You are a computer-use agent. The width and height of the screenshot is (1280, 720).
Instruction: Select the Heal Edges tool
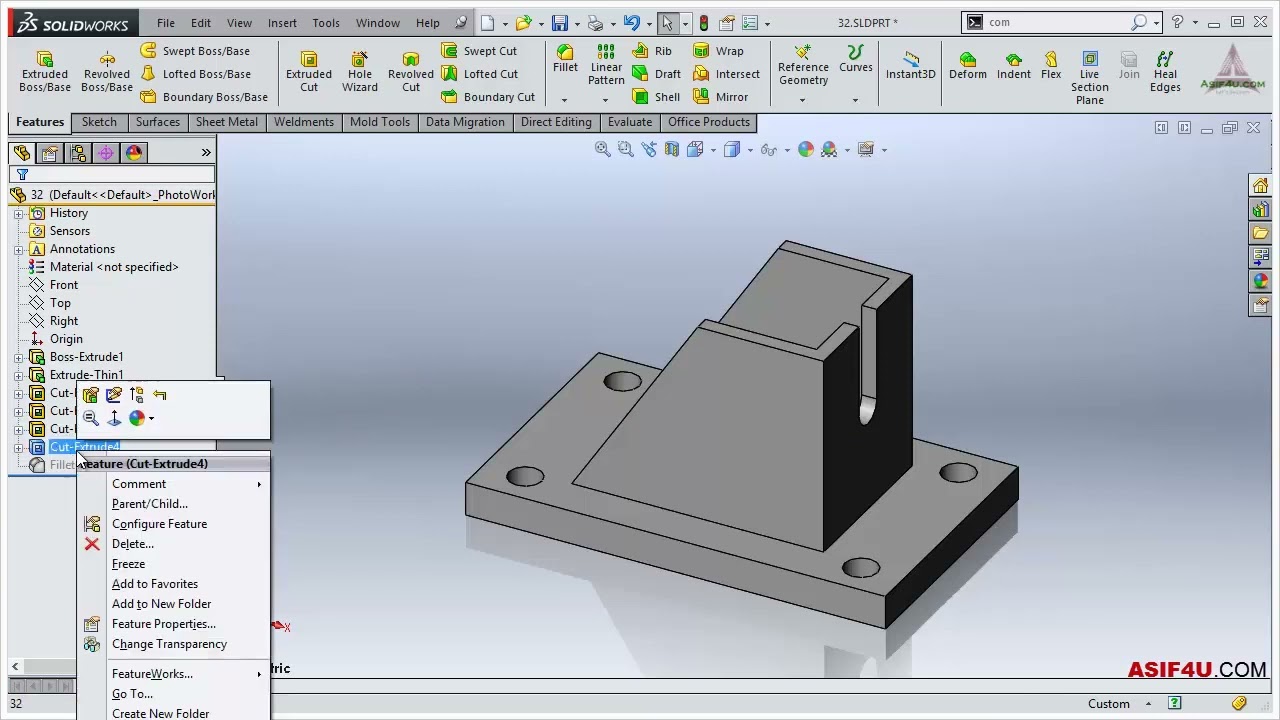(1165, 72)
